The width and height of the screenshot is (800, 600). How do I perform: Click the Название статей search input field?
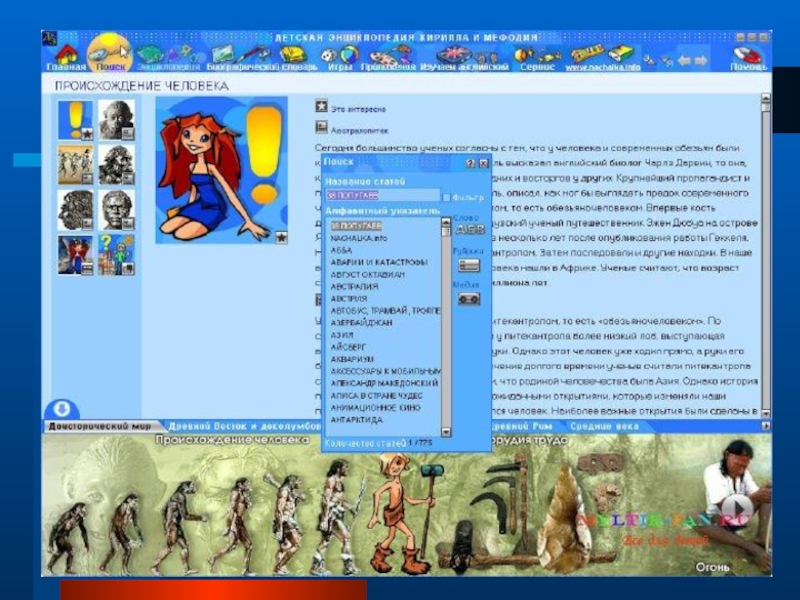click(x=382, y=195)
